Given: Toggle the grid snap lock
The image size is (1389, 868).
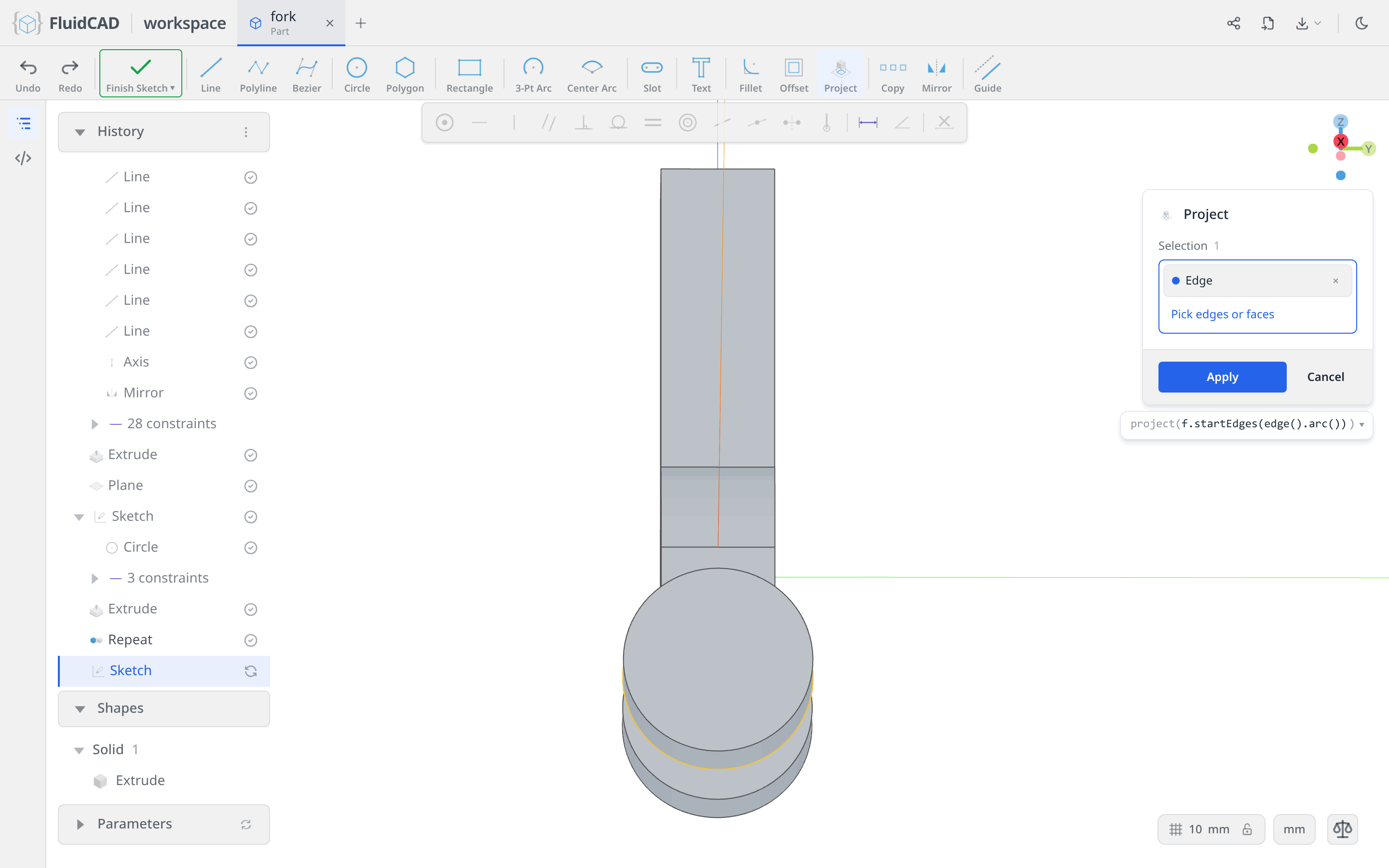Looking at the screenshot, I should point(1247,829).
